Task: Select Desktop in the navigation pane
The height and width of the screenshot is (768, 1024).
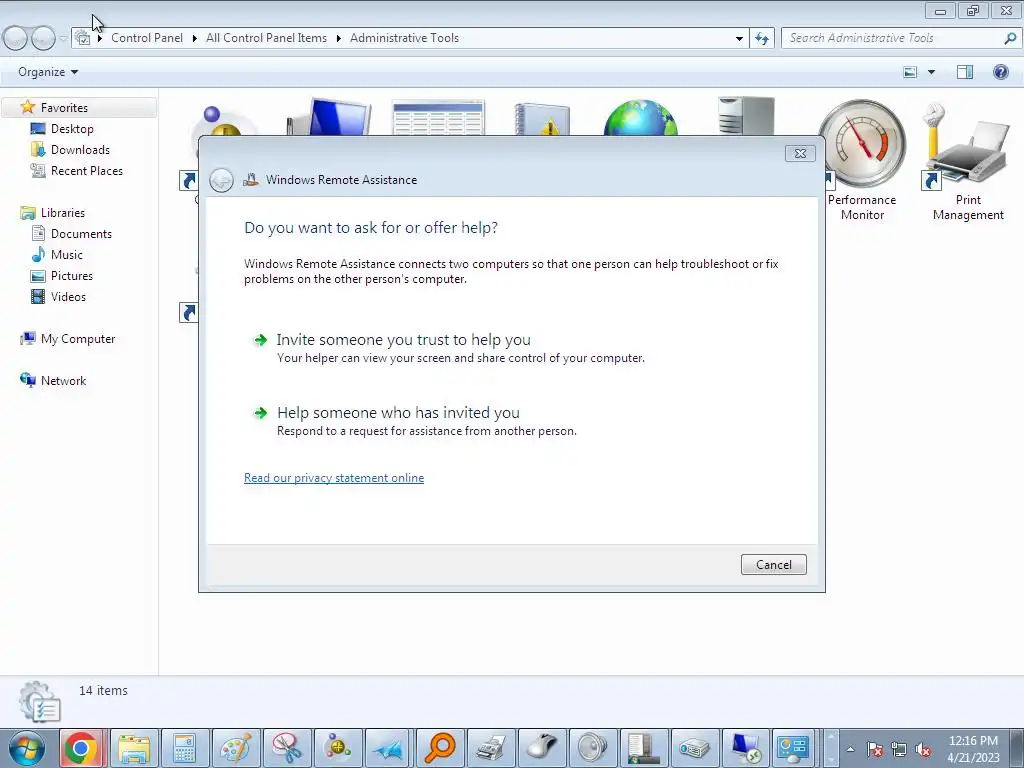Action: coord(72,129)
